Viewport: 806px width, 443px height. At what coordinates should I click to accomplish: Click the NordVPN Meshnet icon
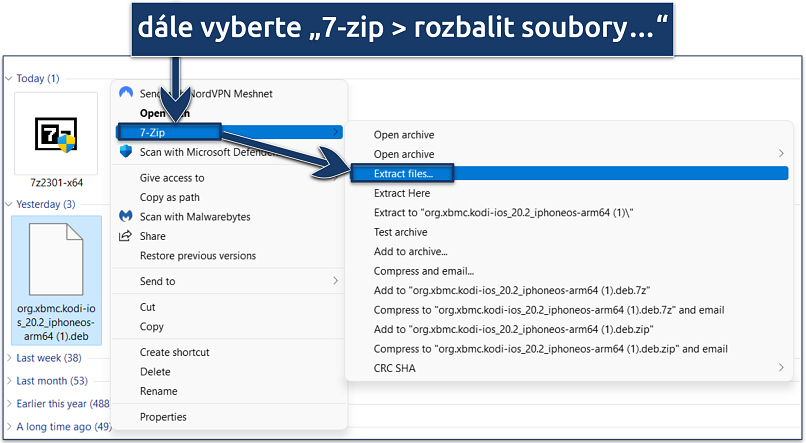pyautogui.click(x=126, y=93)
